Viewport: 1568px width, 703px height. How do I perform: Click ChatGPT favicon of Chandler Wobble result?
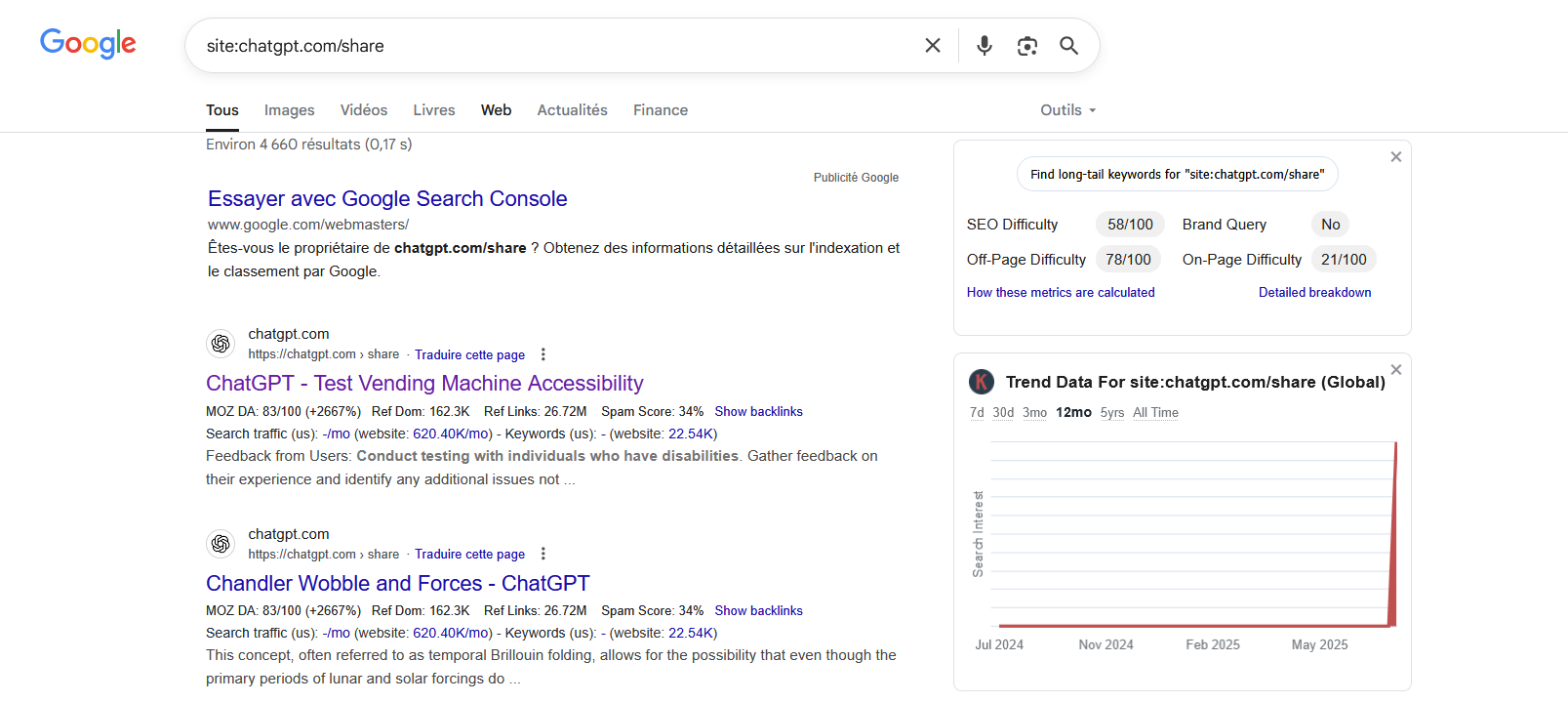point(221,544)
